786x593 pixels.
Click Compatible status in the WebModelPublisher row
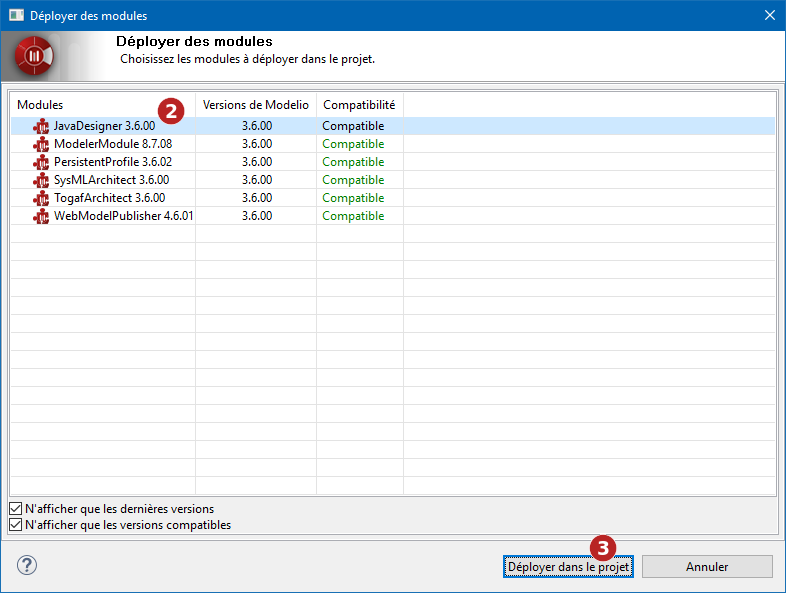(x=353, y=216)
